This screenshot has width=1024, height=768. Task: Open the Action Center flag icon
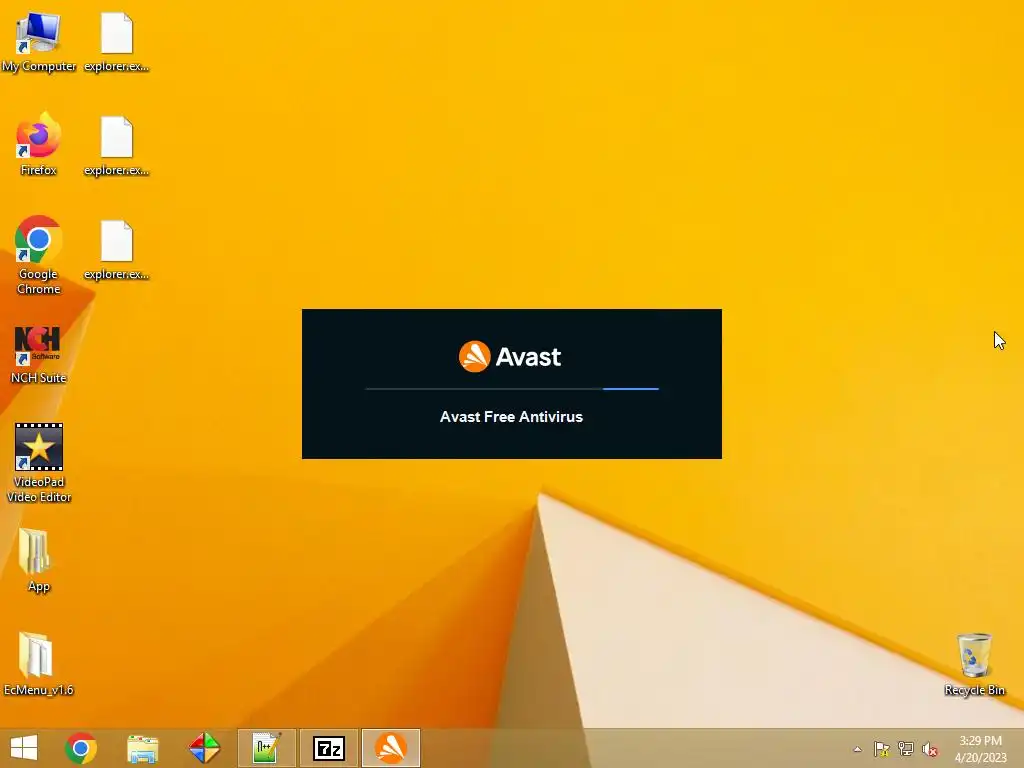click(881, 749)
